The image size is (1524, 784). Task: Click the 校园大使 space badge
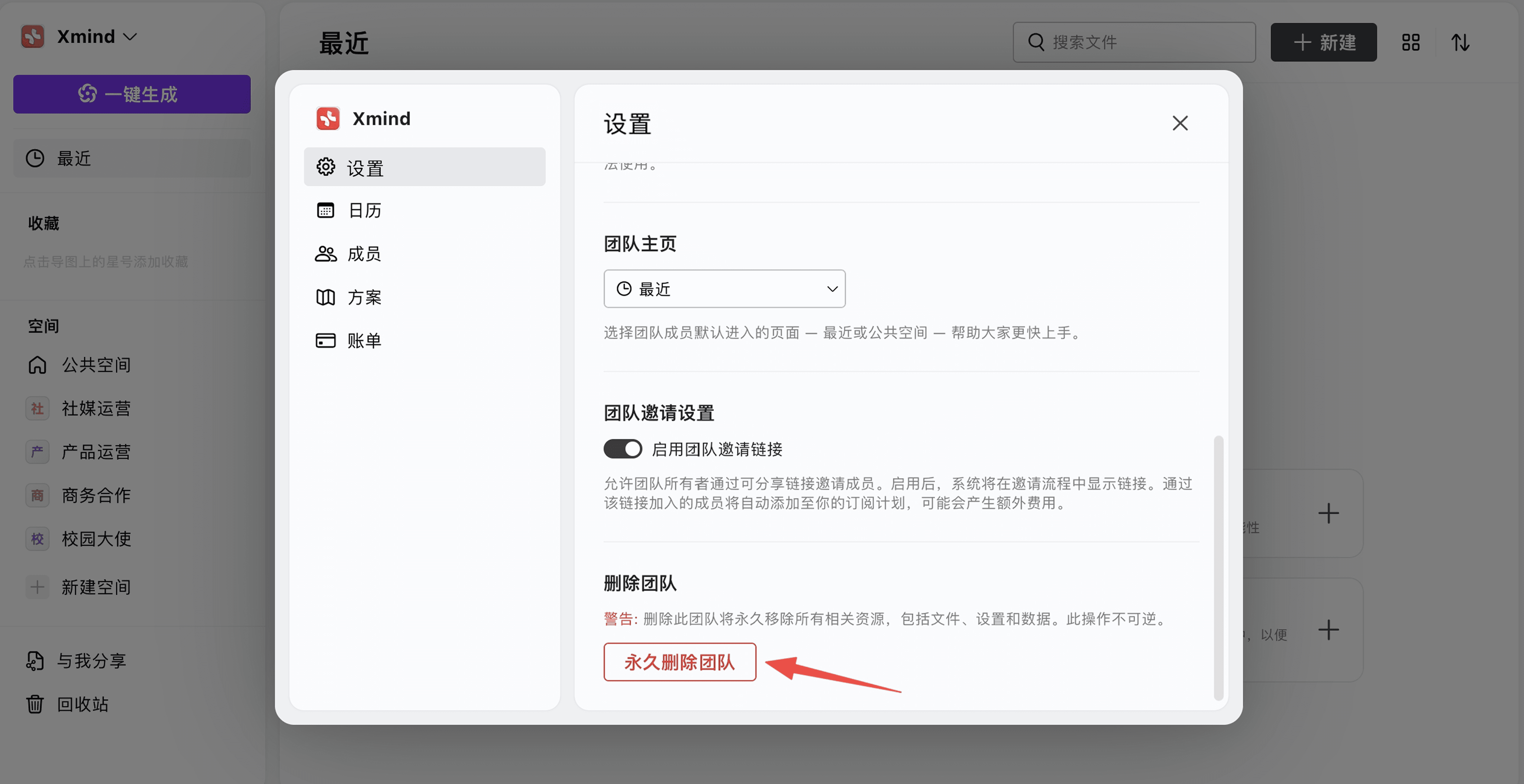point(37,539)
